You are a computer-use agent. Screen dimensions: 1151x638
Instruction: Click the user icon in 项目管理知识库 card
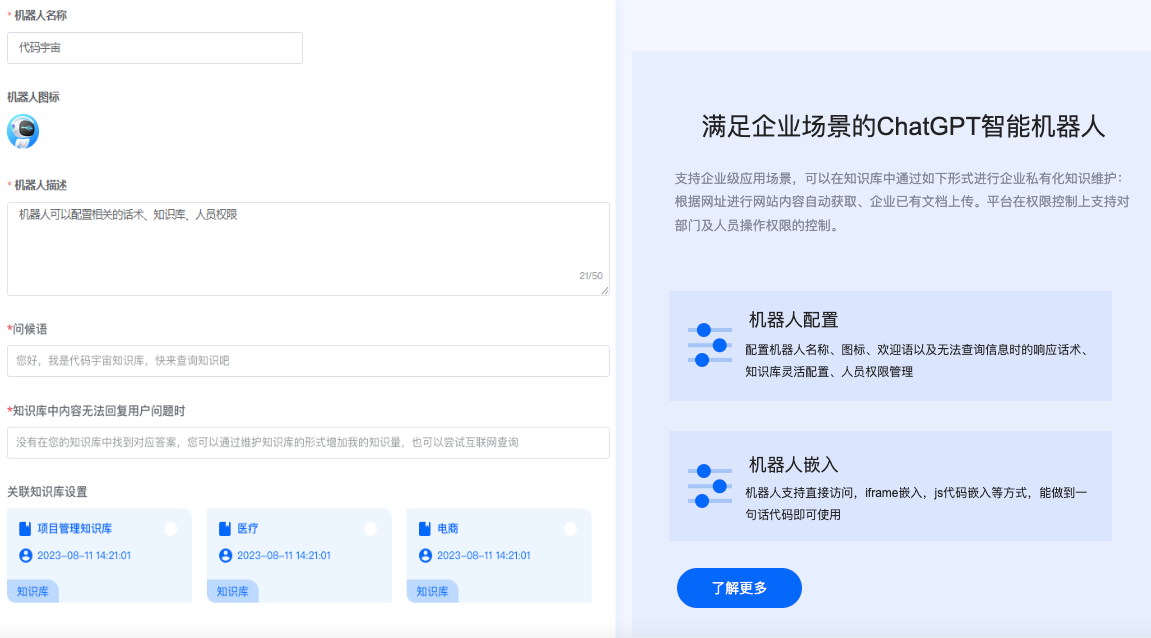point(26,556)
